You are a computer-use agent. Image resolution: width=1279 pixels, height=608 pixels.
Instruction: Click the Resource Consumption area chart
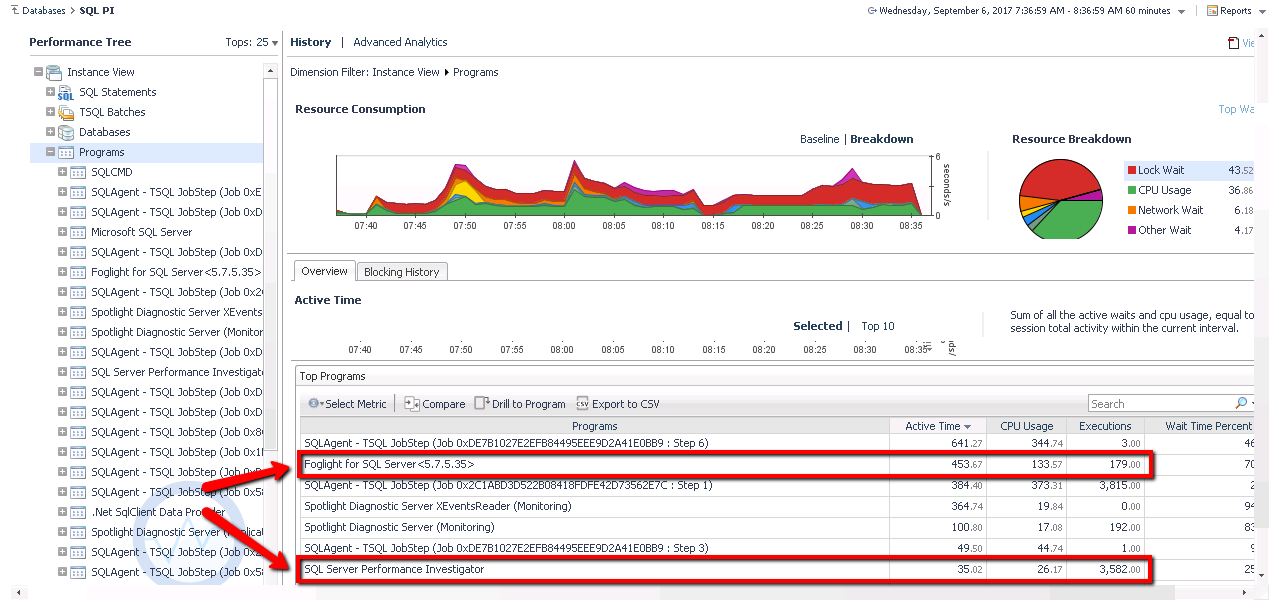[x=635, y=186]
